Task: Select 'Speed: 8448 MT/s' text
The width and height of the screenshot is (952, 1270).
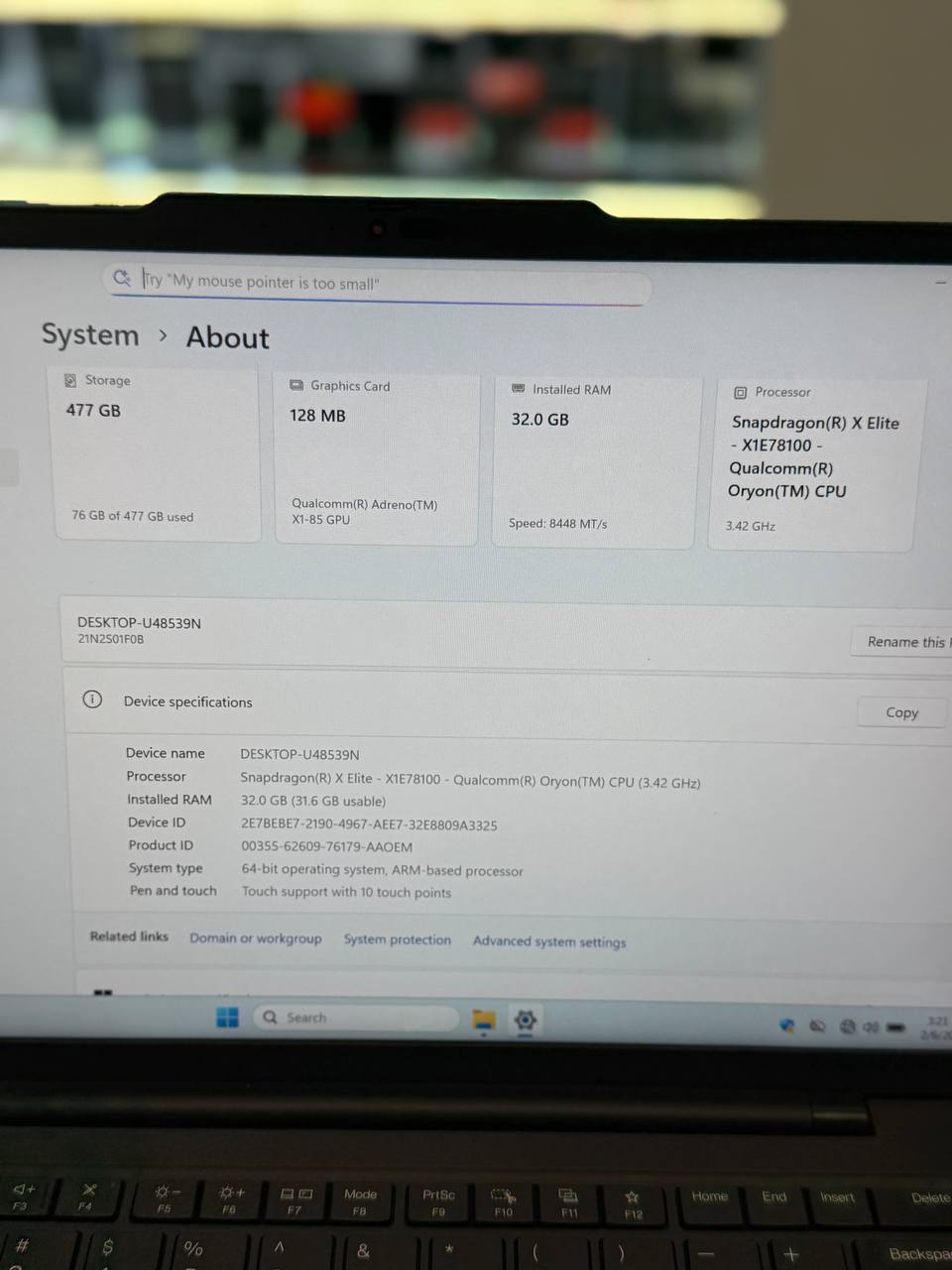Action: [557, 523]
